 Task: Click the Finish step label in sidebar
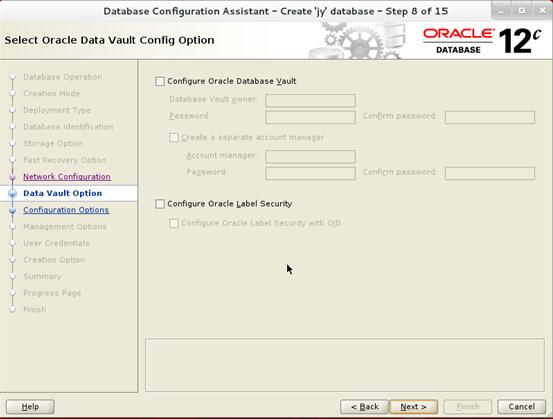(35, 309)
